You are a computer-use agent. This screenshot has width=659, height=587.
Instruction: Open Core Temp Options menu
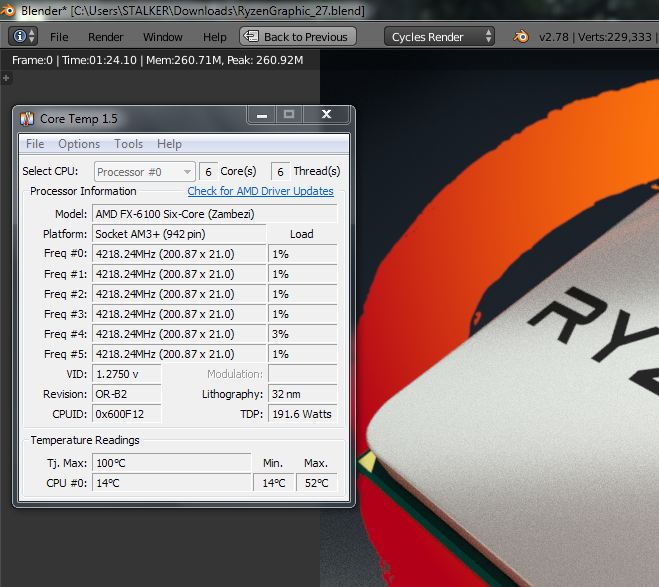[79, 144]
